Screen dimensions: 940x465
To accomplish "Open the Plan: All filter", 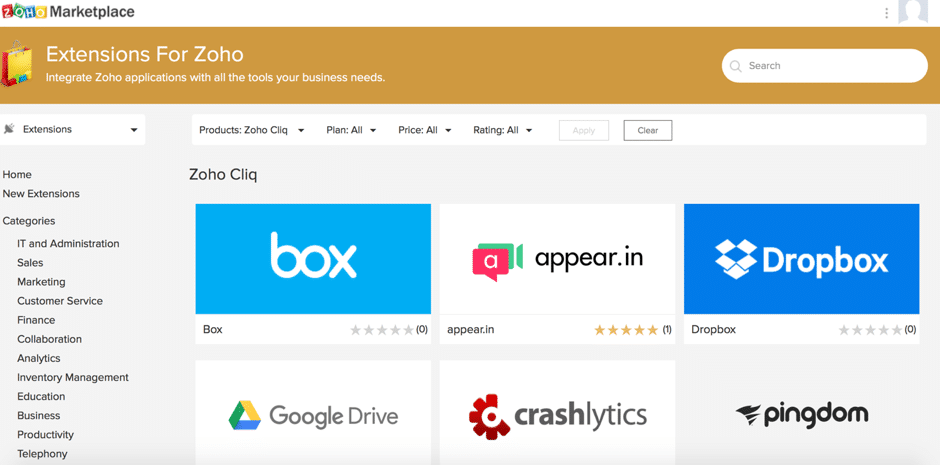I will [351, 130].
